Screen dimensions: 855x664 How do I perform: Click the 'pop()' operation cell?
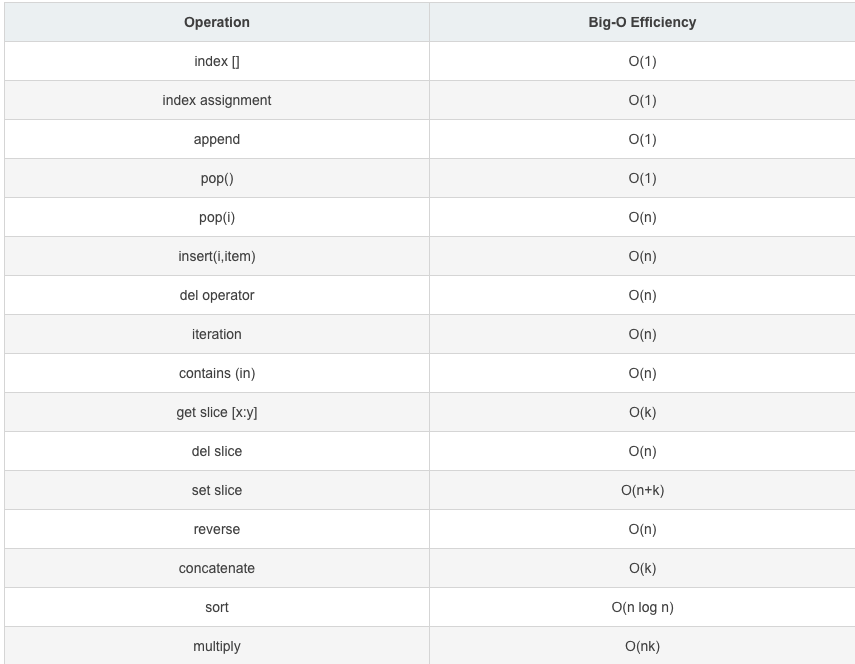(x=217, y=178)
